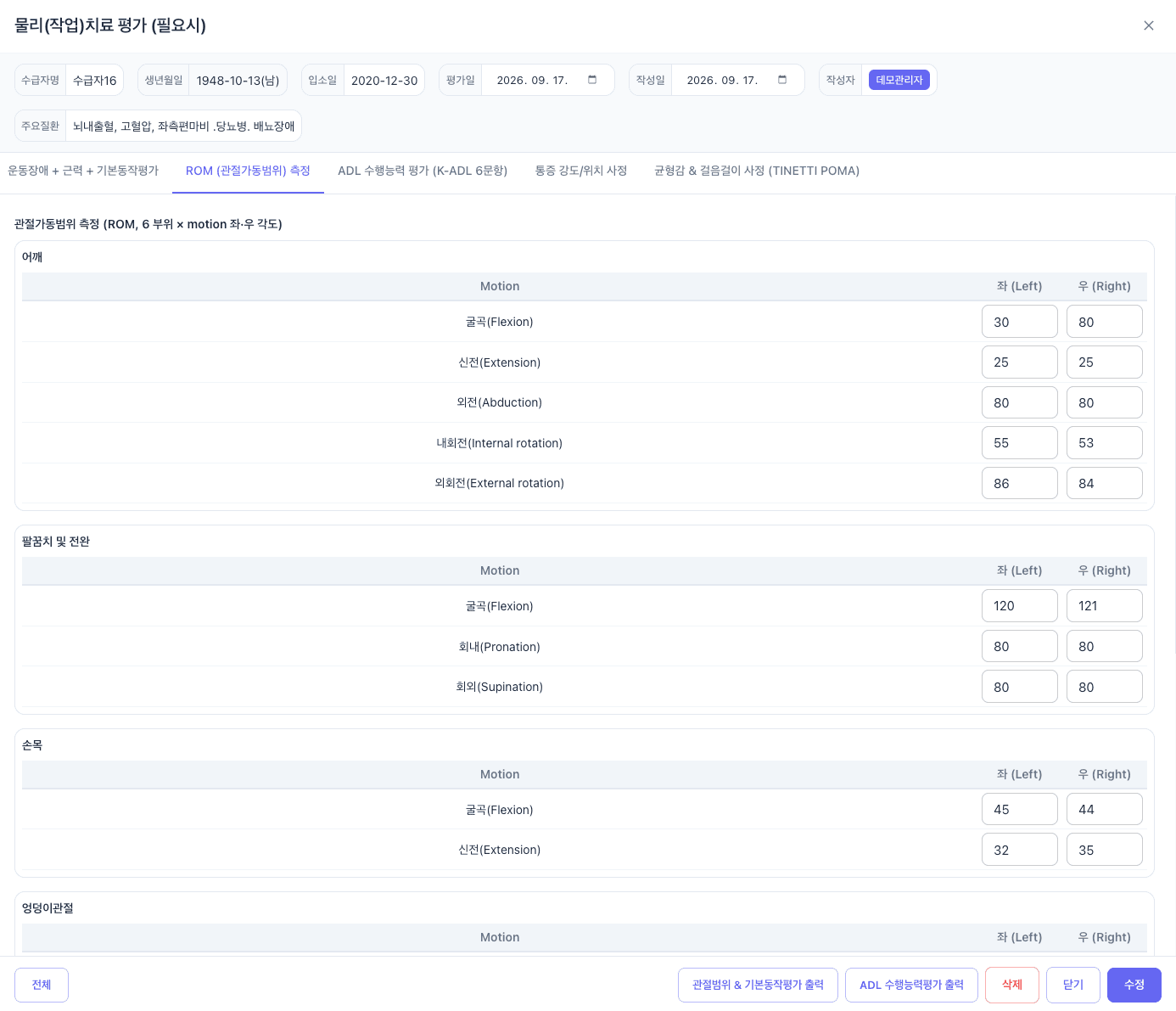Edit shoulder 굴곡(Flexion) left value 30
The height and width of the screenshot is (1011, 1176).
[x=1020, y=322]
